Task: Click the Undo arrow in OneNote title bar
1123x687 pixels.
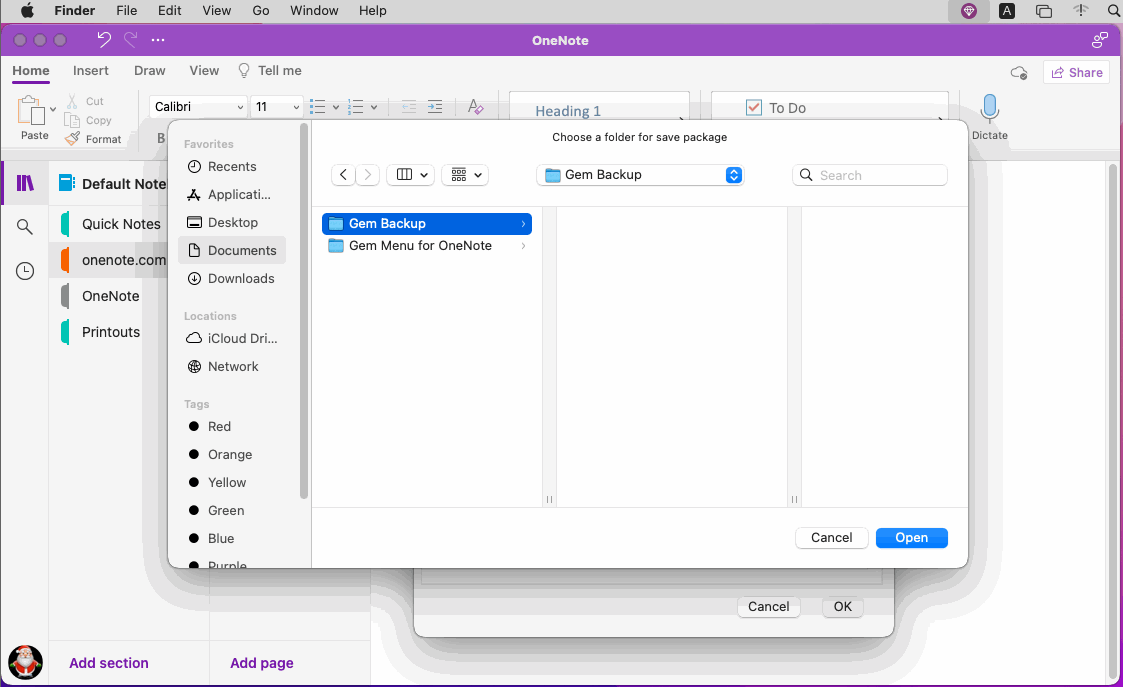Action: 104,39
